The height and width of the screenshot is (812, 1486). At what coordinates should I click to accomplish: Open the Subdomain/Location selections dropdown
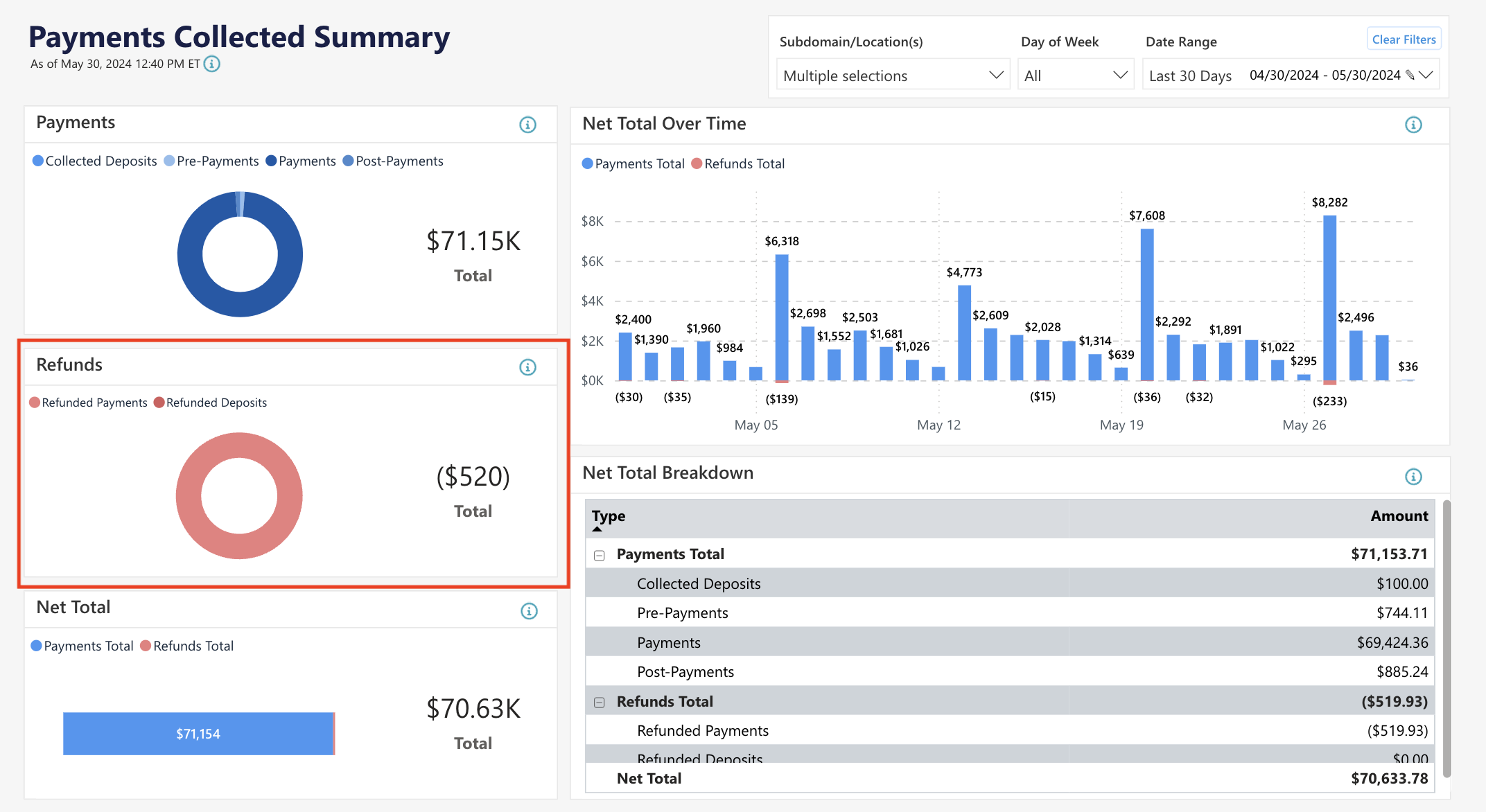point(893,74)
